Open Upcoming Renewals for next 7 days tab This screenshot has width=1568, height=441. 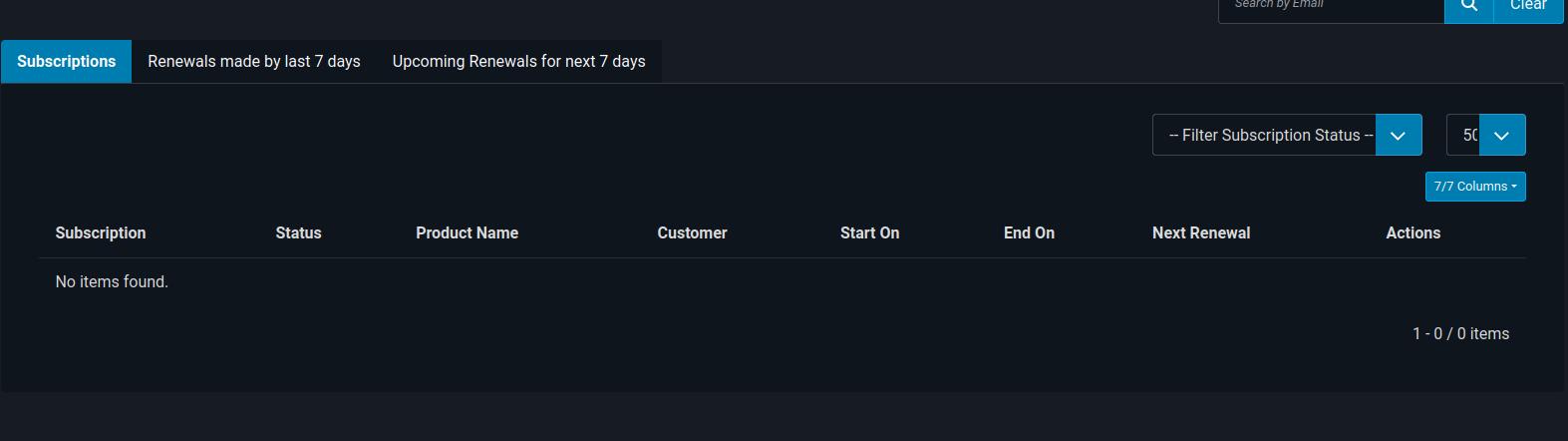(518, 62)
